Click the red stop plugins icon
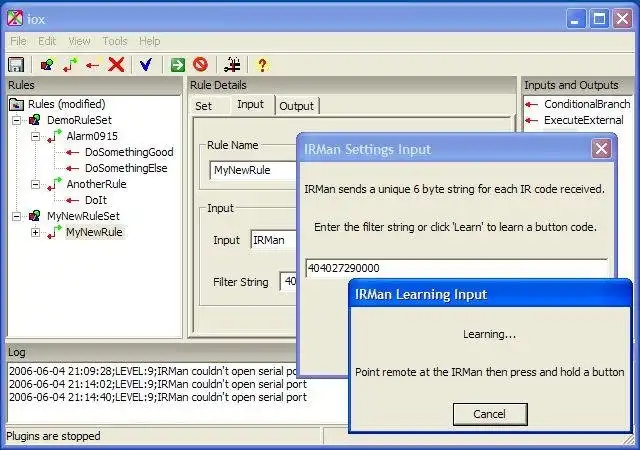The image size is (640, 450). (x=200, y=64)
